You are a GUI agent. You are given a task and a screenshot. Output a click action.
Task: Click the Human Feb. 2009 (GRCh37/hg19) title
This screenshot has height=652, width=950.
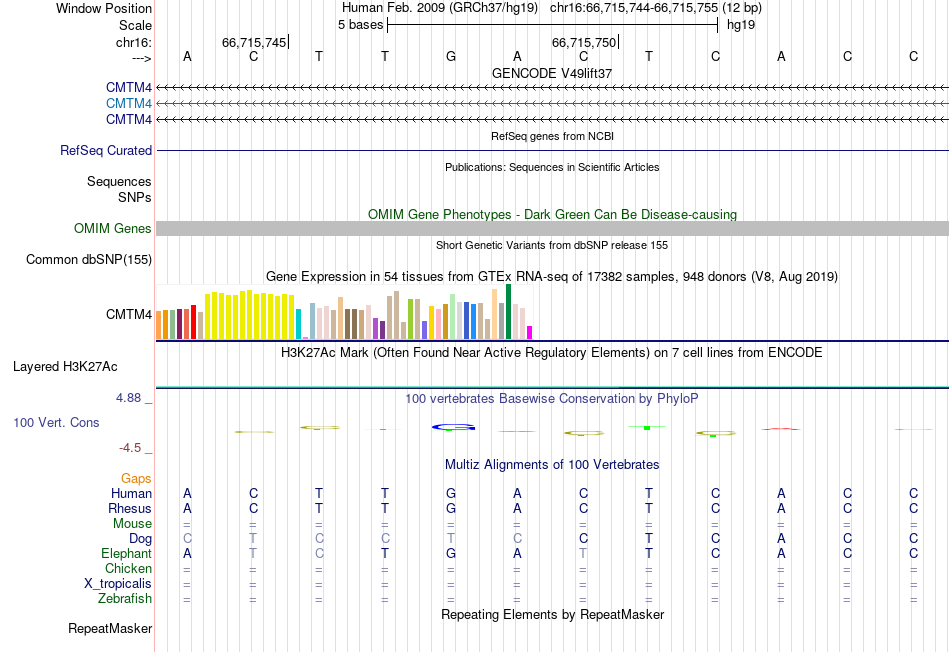(x=440, y=8)
